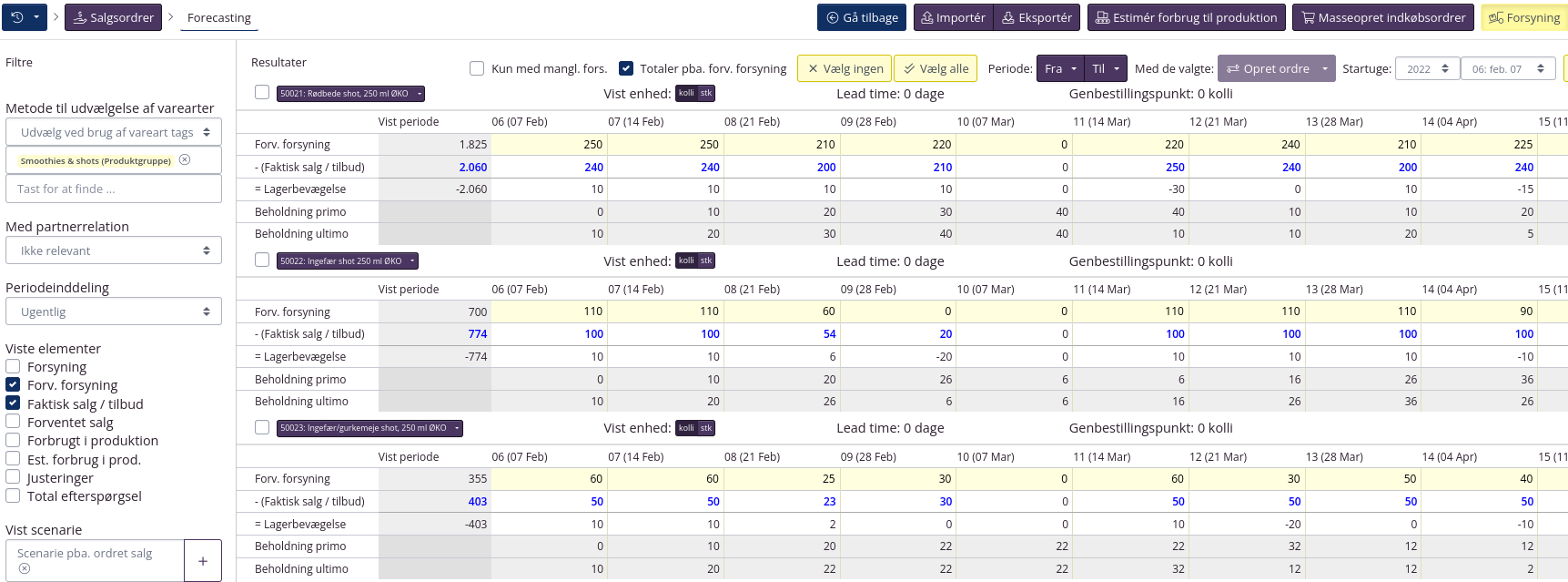1568x582 pixels.
Task: Open the Periodeinddeling Ugentlig dropdown
Action: click(114, 311)
